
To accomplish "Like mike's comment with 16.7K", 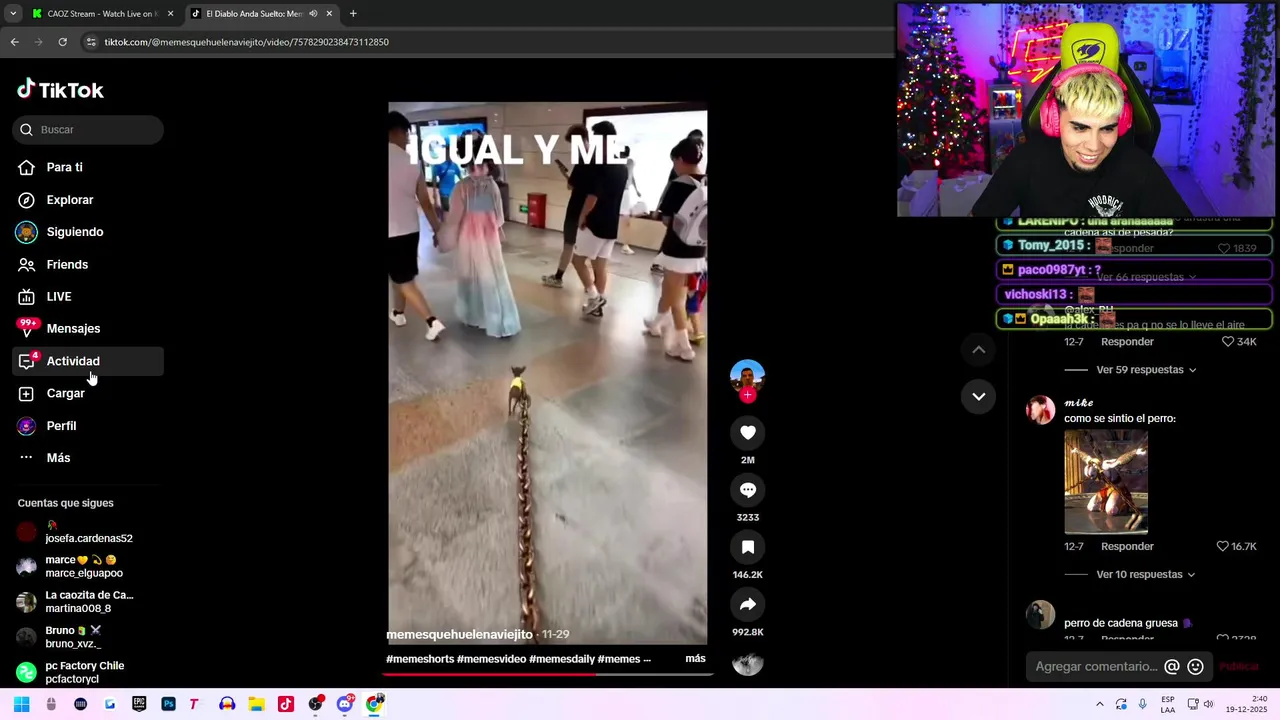I will (x=1236, y=546).
